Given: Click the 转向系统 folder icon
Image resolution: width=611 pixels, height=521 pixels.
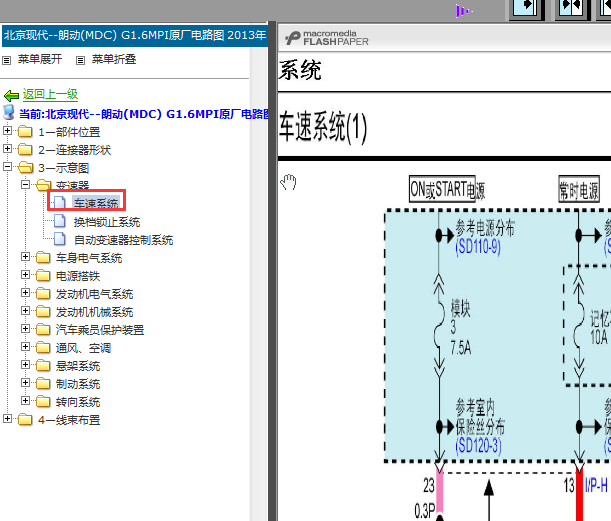Looking at the screenshot, I should [43, 401].
